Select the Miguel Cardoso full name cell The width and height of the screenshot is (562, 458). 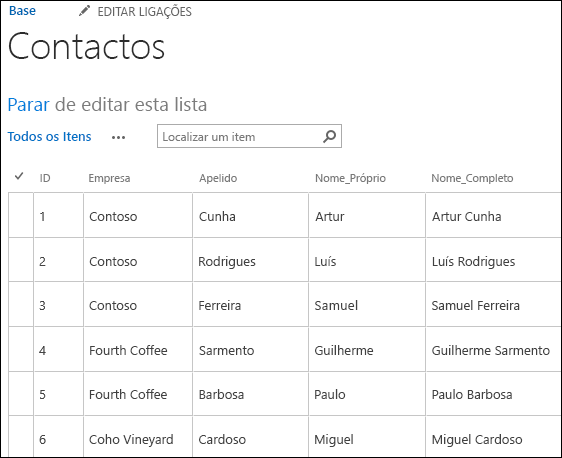(494, 436)
